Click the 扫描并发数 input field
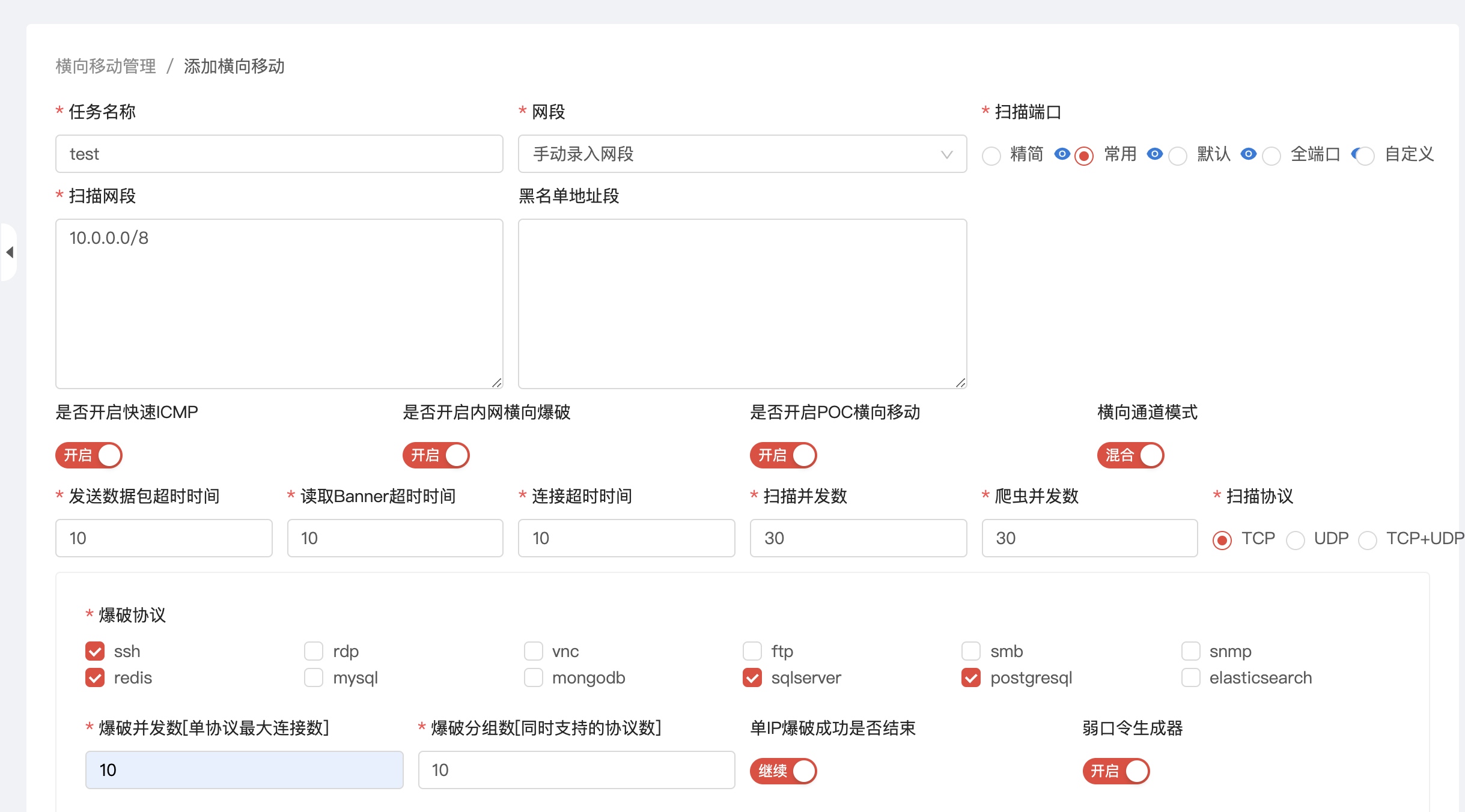1465x812 pixels. coord(858,538)
